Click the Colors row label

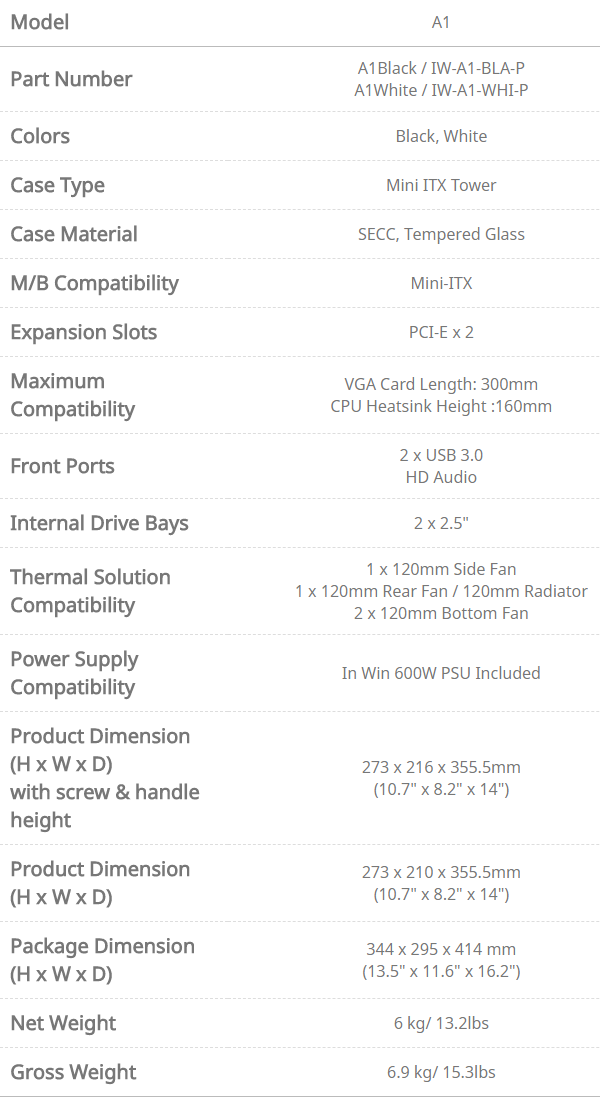(40, 136)
